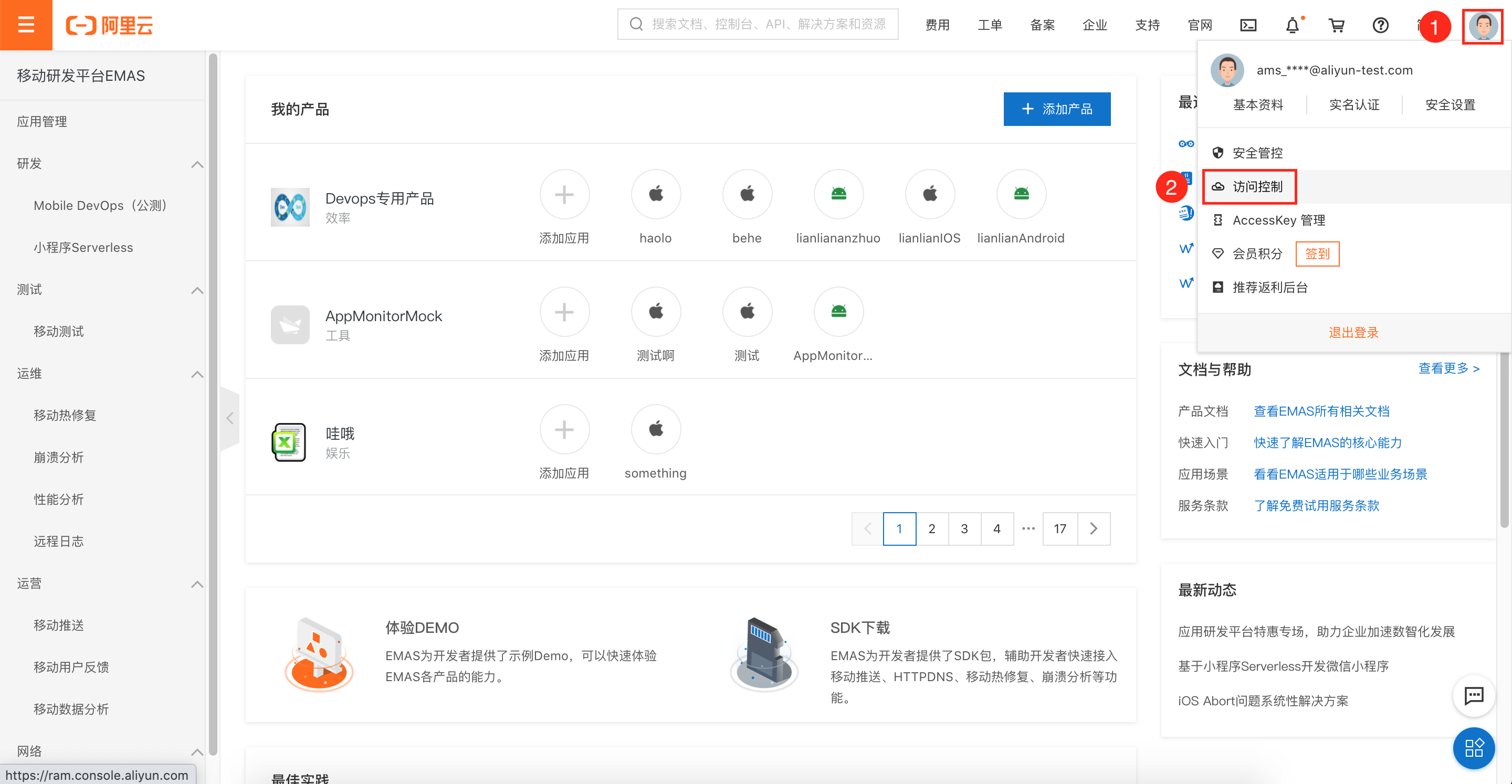Add an app to Devops专用产品
Viewport: 1512px width, 784px height.
[x=564, y=194]
